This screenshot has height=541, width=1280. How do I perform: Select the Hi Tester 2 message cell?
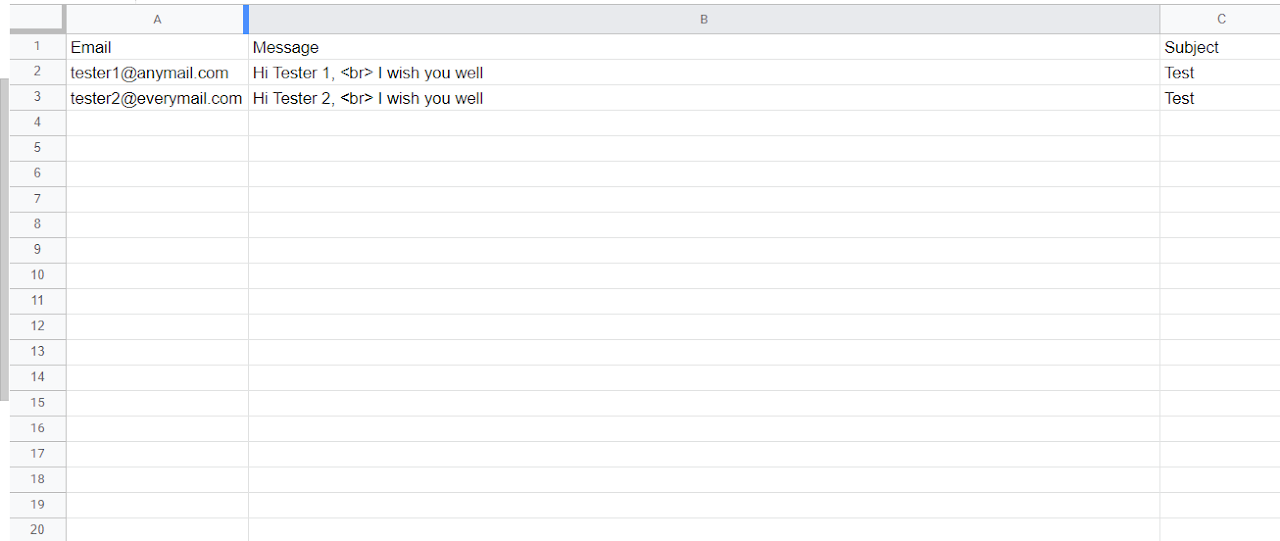click(x=704, y=98)
